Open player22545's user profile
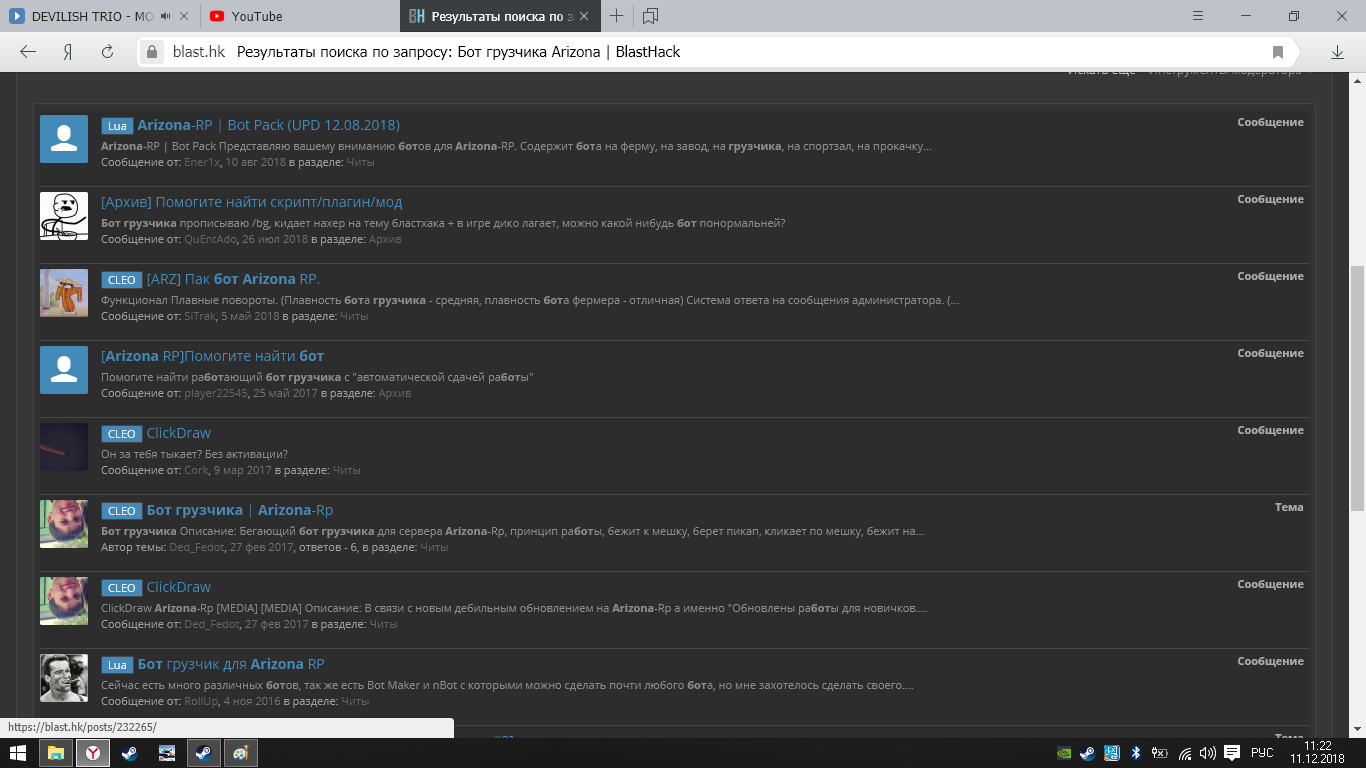Image resolution: width=1366 pixels, height=768 pixels. tap(215, 393)
